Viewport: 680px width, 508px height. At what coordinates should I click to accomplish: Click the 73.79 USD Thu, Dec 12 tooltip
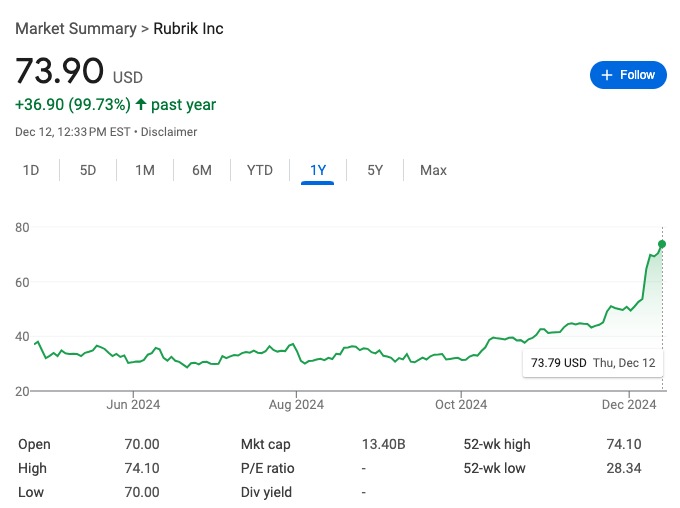click(x=593, y=363)
